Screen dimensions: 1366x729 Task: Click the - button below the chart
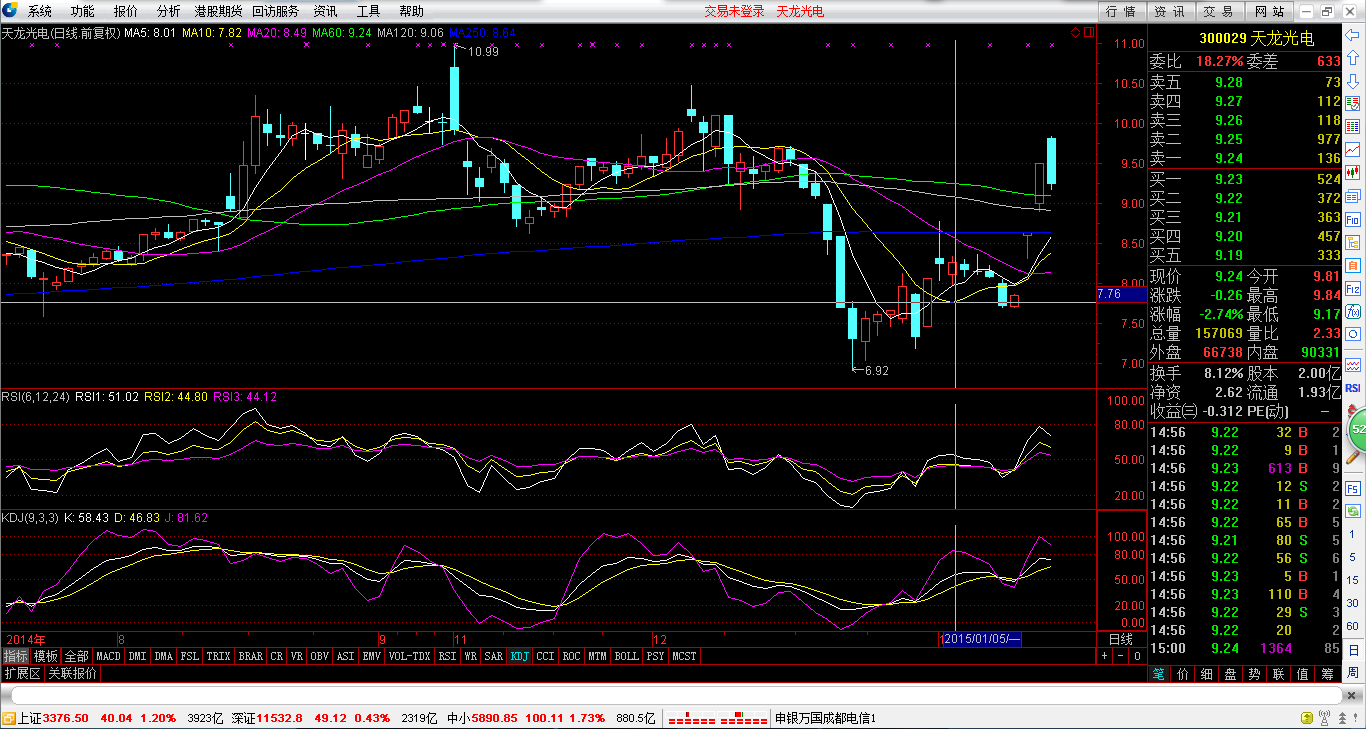click(1120, 656)
